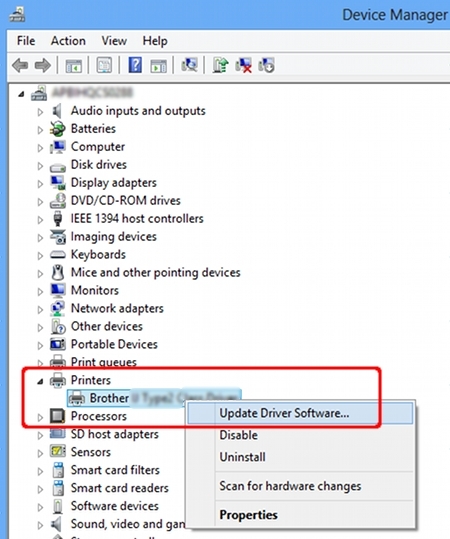450x539 pixels.
Task: Click the Uninstall device red X icon
Action: pos(243,65)
